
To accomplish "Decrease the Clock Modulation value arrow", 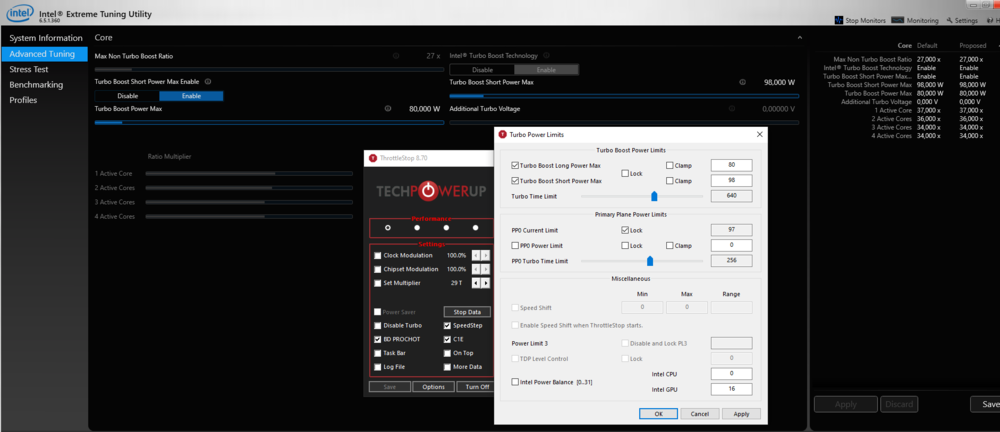I will 476,255.
